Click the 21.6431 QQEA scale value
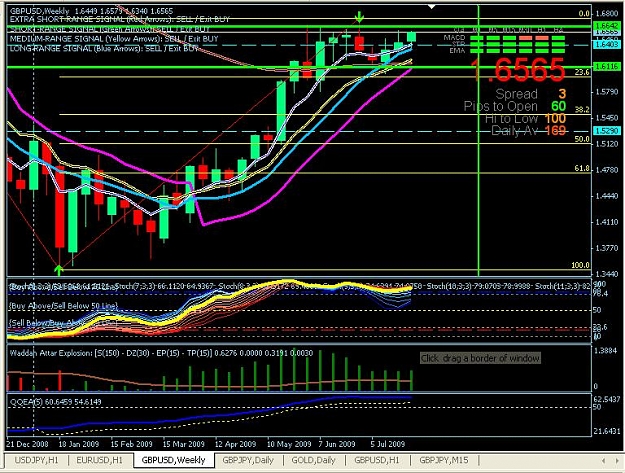 pos(607,431)
